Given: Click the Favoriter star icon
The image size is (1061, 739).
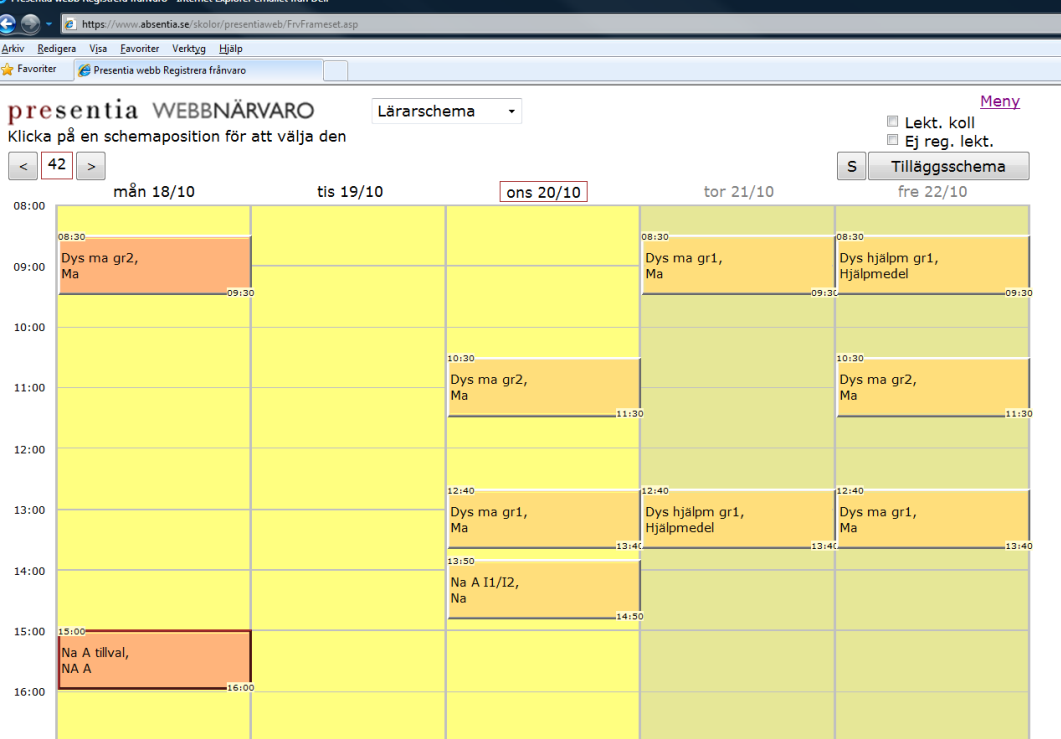Looking at the screenshot, I should tap(7, 69).
